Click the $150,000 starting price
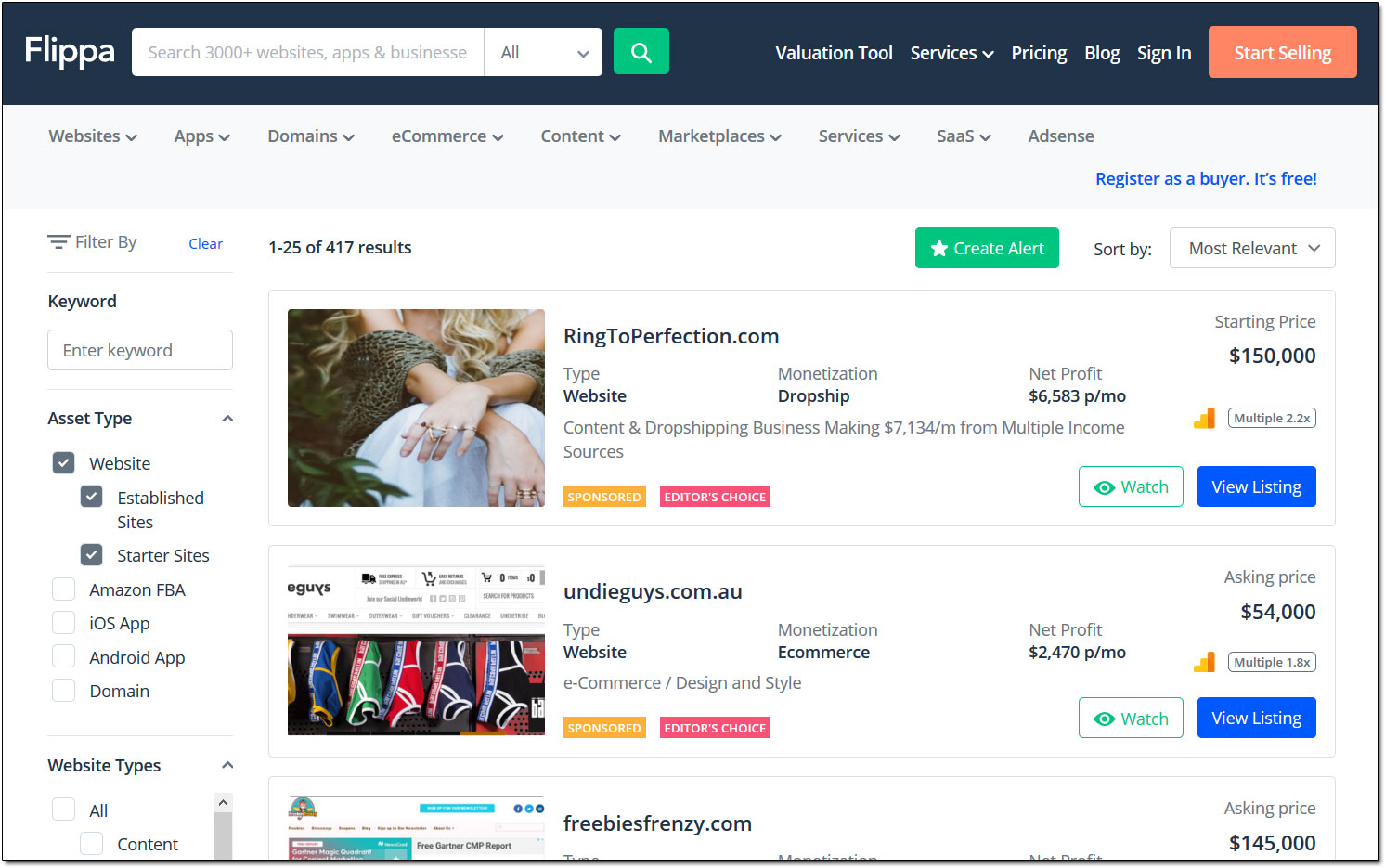Screen dimensions: 1385x868 (x=1272, y=356)
